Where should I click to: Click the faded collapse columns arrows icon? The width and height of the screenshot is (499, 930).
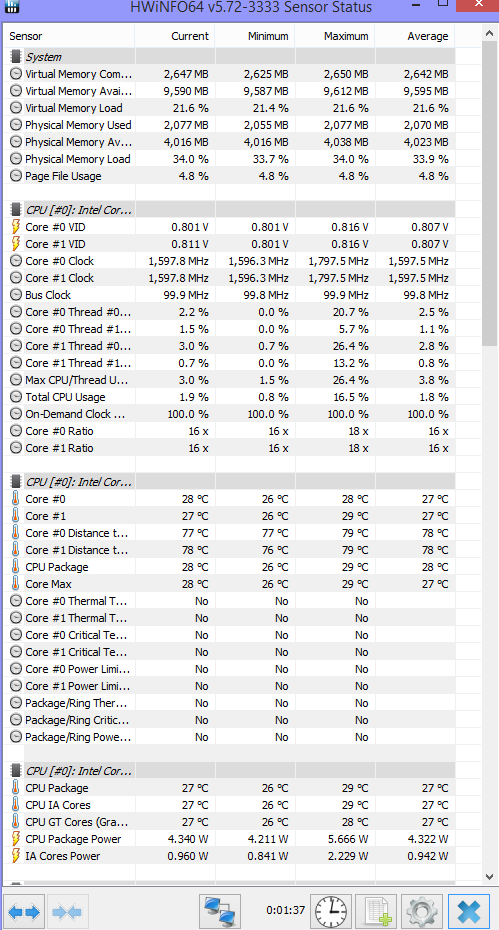(x=68, y=912)
